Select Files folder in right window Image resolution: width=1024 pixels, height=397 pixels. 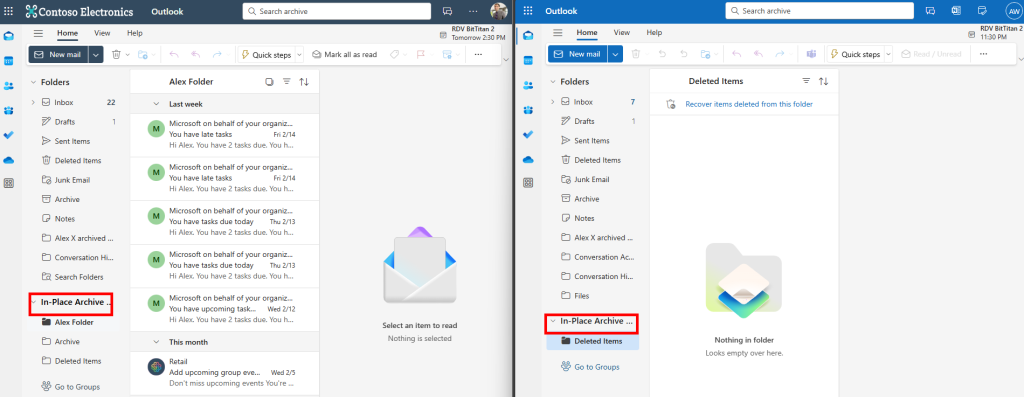point(582,296)
